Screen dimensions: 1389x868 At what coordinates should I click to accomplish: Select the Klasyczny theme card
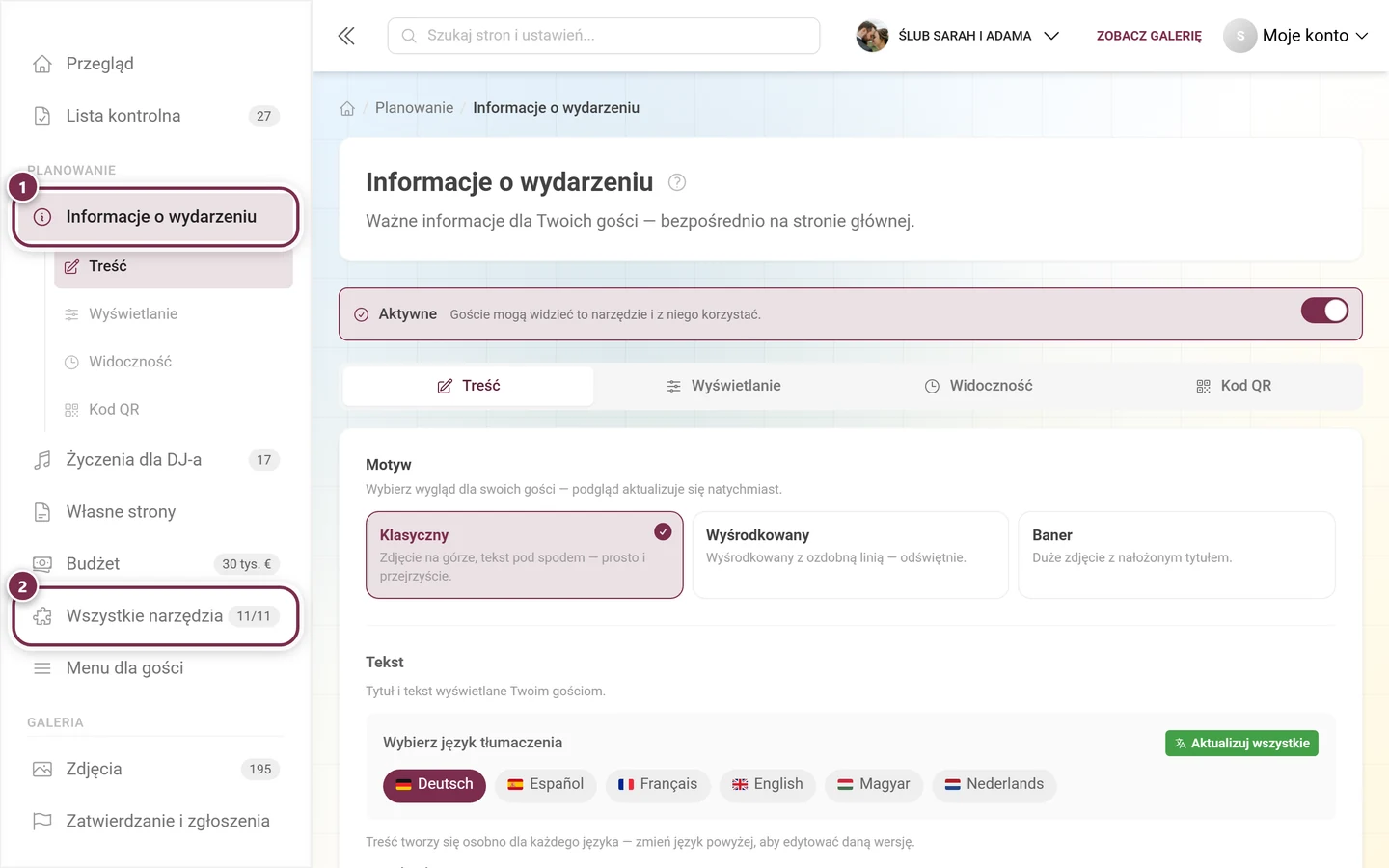click(525, 555)
